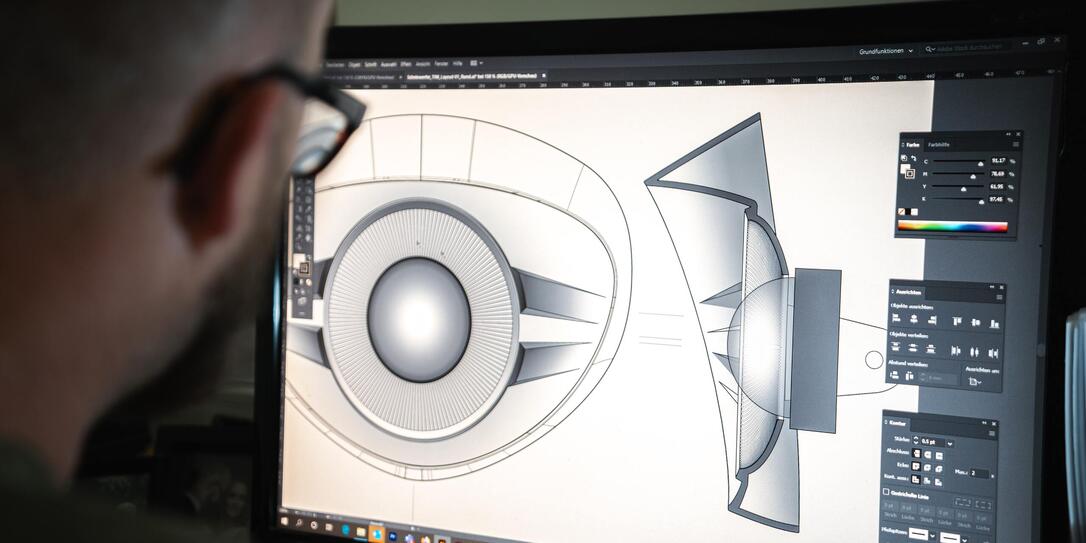Select first stroke alignment option in Kontur
Viewport: 1086px width, 543px height.
916,479
